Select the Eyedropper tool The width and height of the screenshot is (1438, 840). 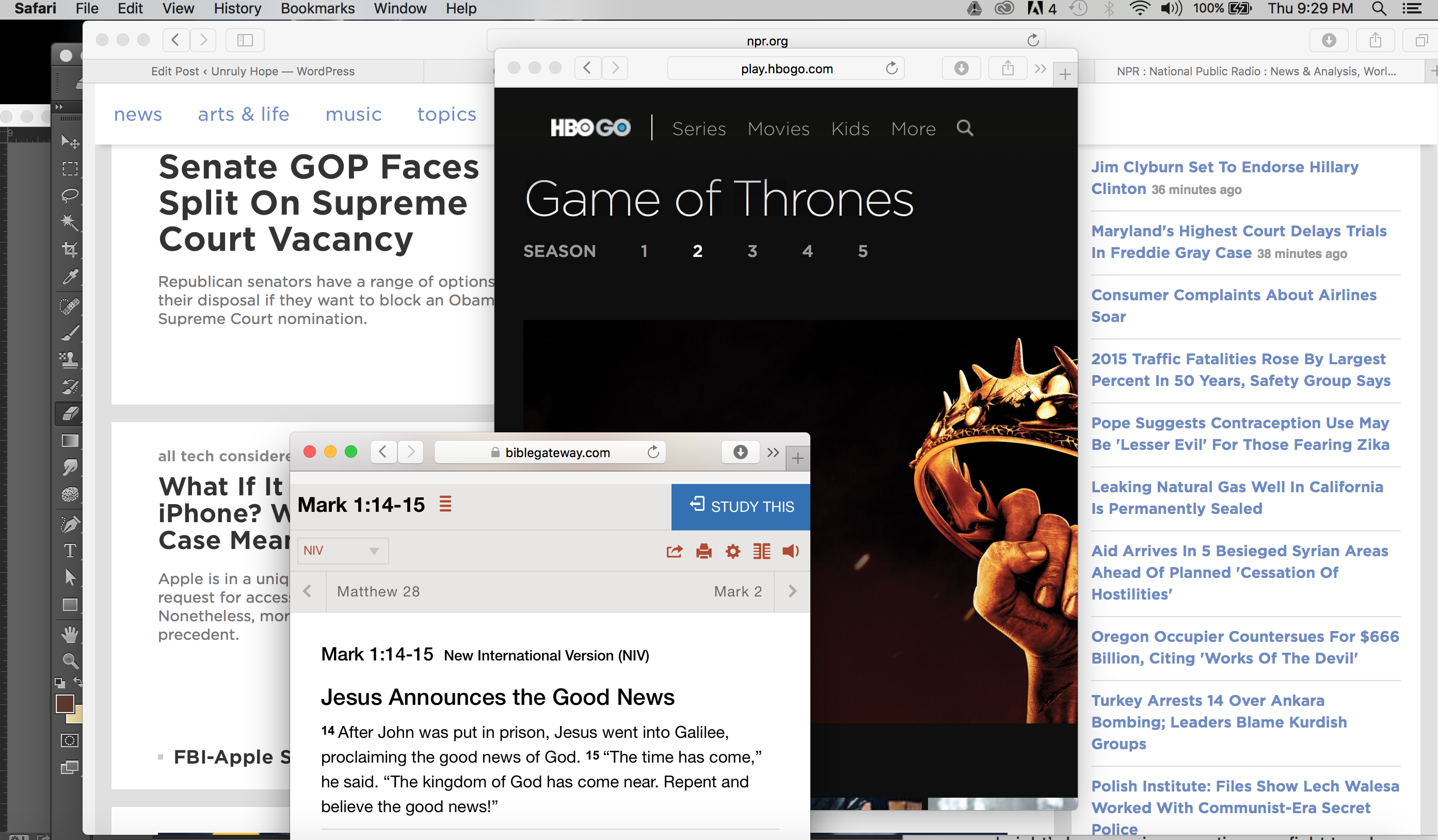pyautogui.click(x=70, y=277)
